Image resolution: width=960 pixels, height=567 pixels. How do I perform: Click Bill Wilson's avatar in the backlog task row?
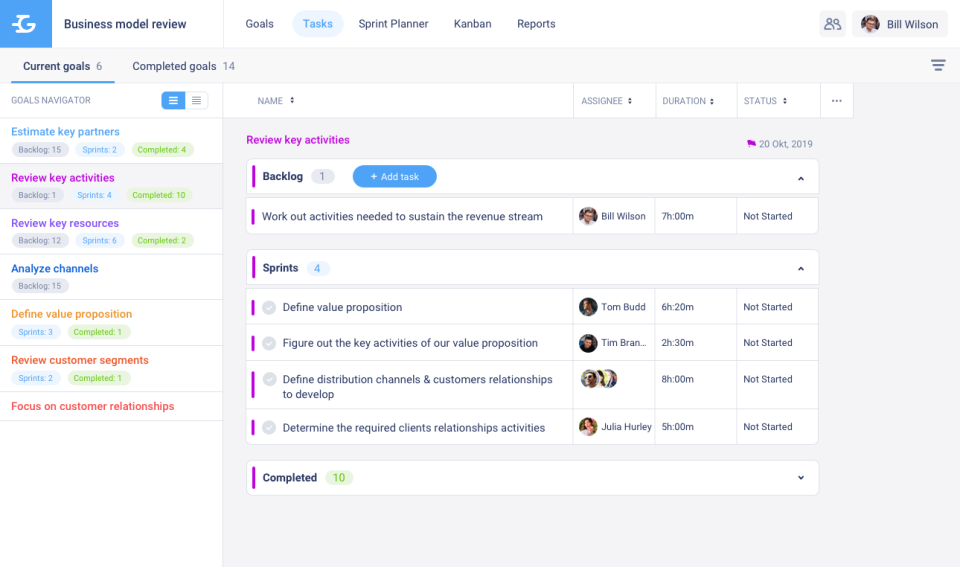(x=588, y=216)
